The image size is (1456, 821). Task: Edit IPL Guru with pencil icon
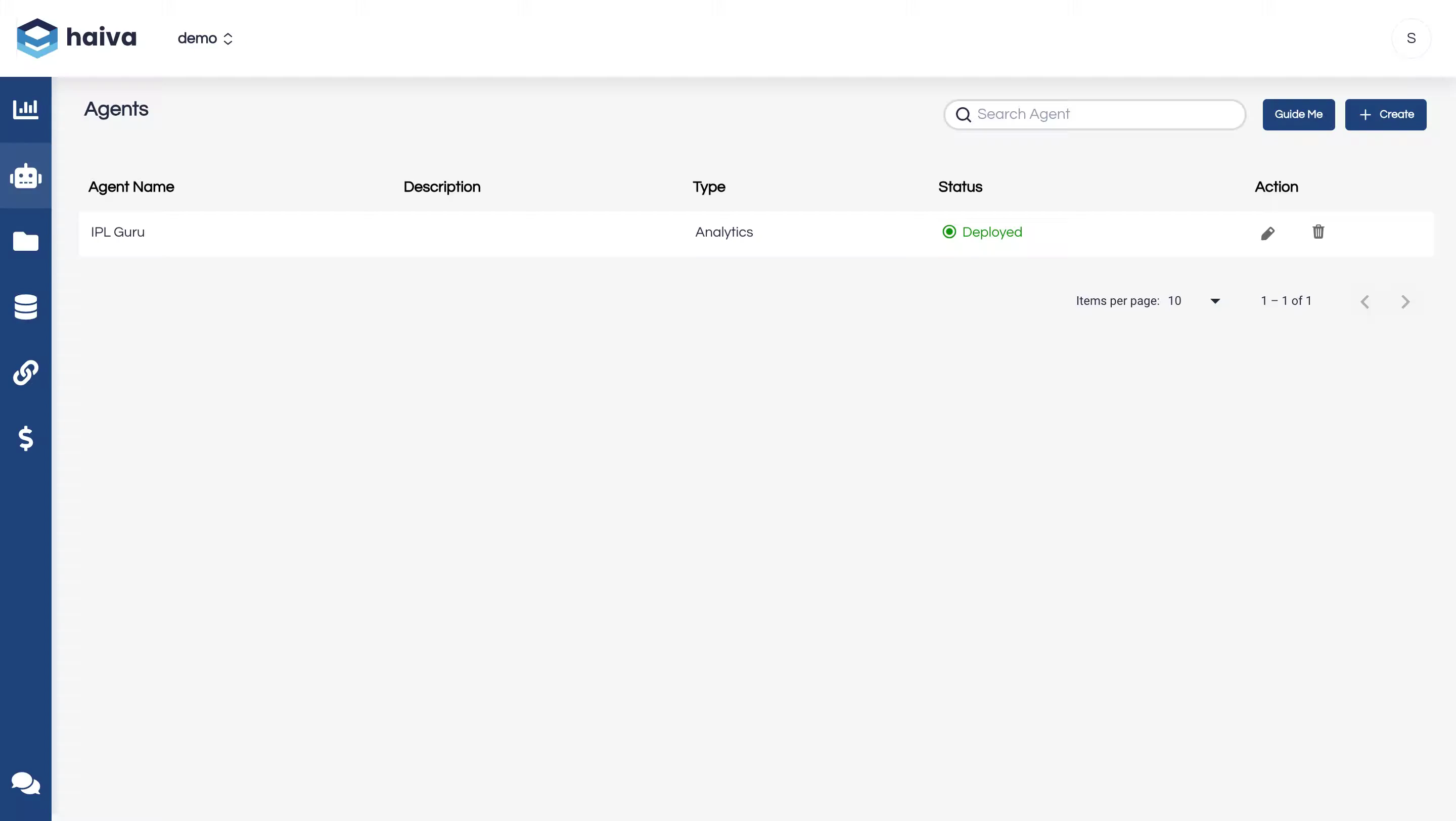1268,233
